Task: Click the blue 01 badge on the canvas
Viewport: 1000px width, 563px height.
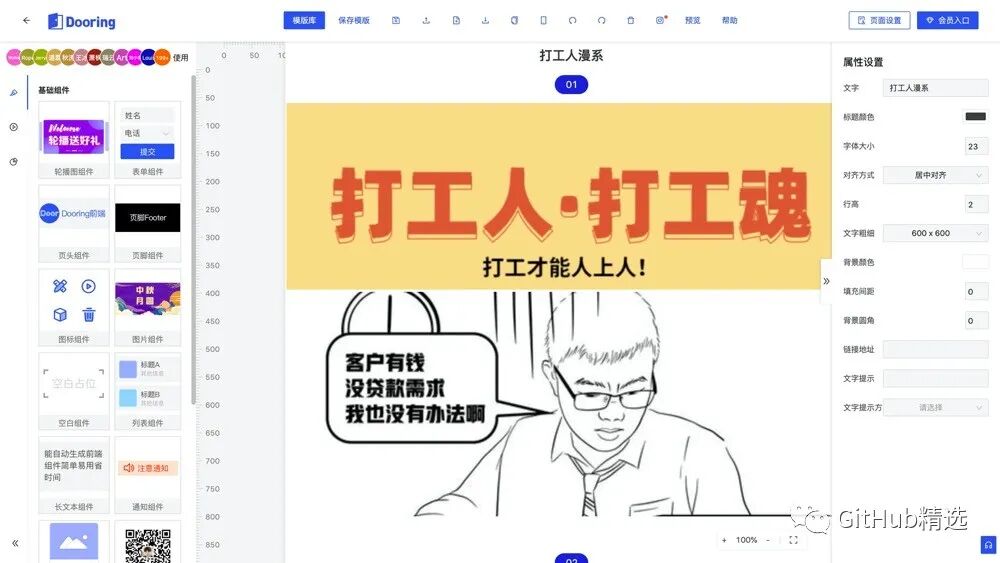Action: (571, 84)
